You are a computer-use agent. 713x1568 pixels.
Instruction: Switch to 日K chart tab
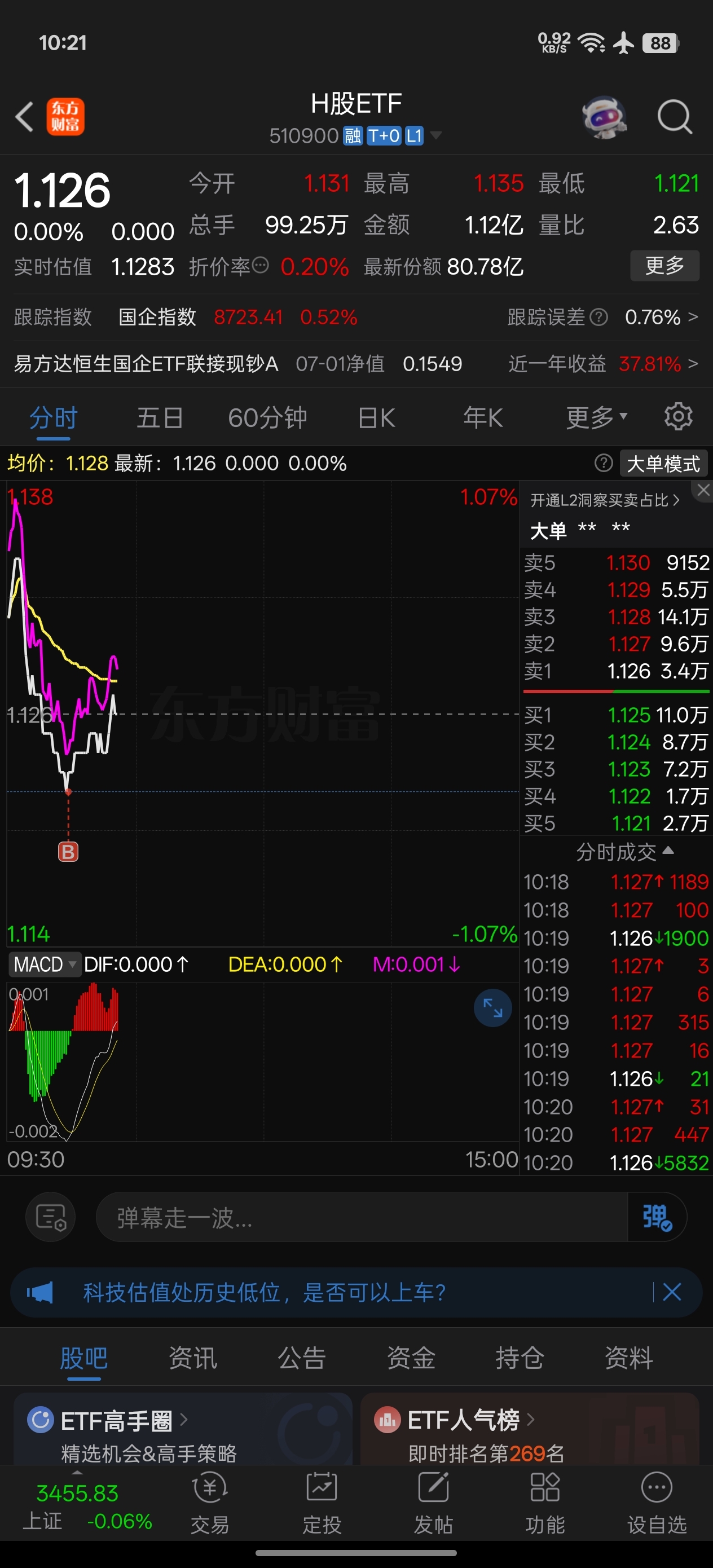point(376,417)
